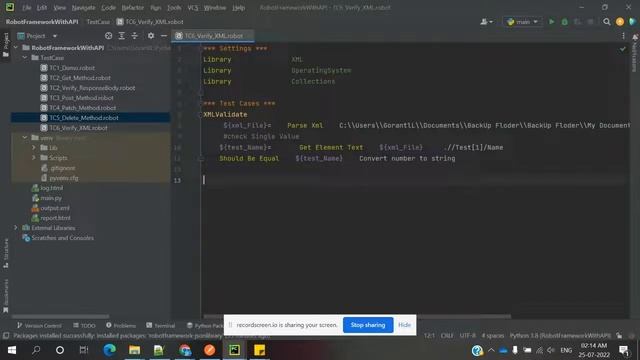
Task: Open Microsoft Edge from the taskbar
Action: click(x=109, y=350)
